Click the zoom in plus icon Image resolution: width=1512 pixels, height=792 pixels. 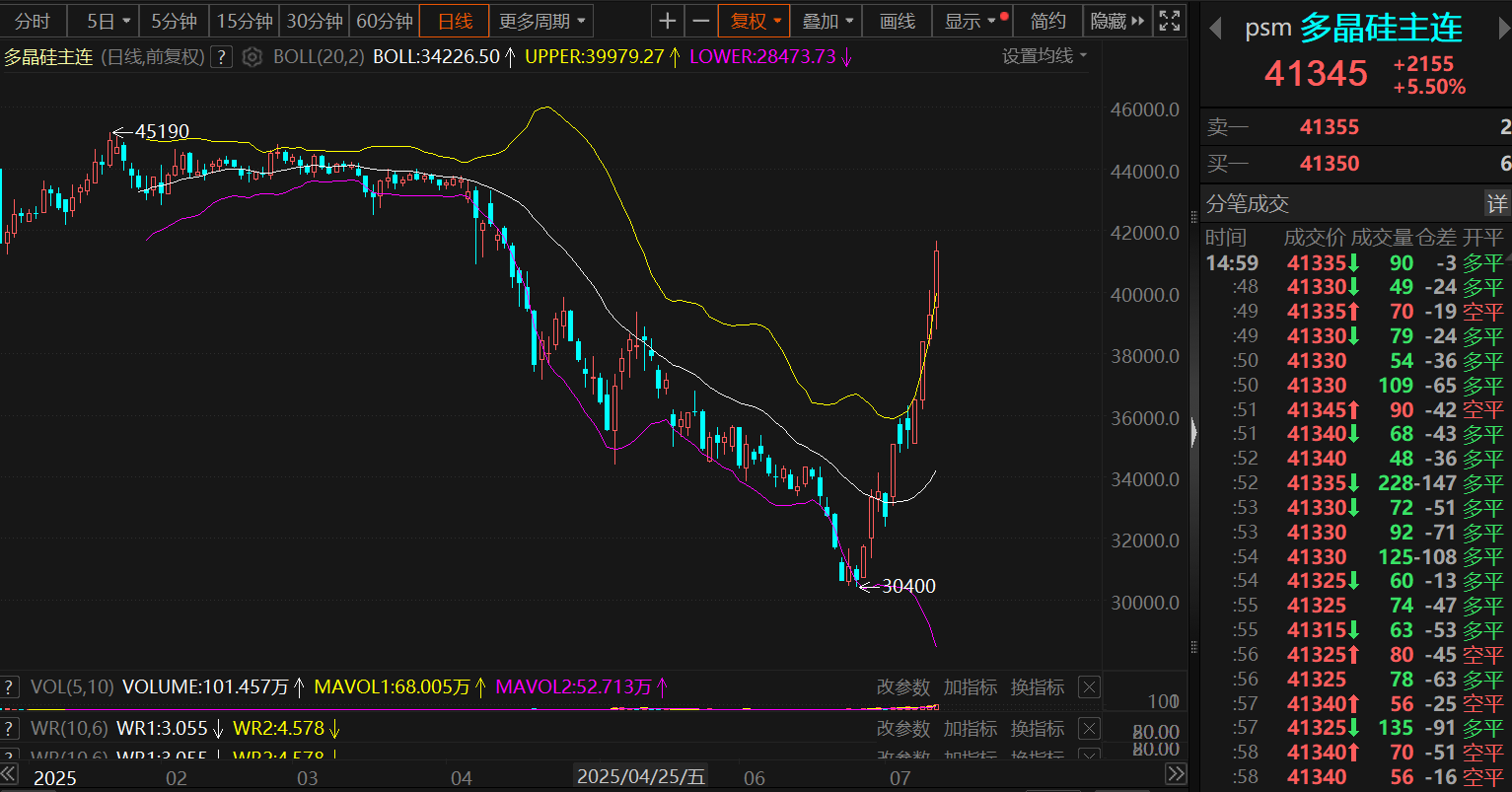pos(668,21)
